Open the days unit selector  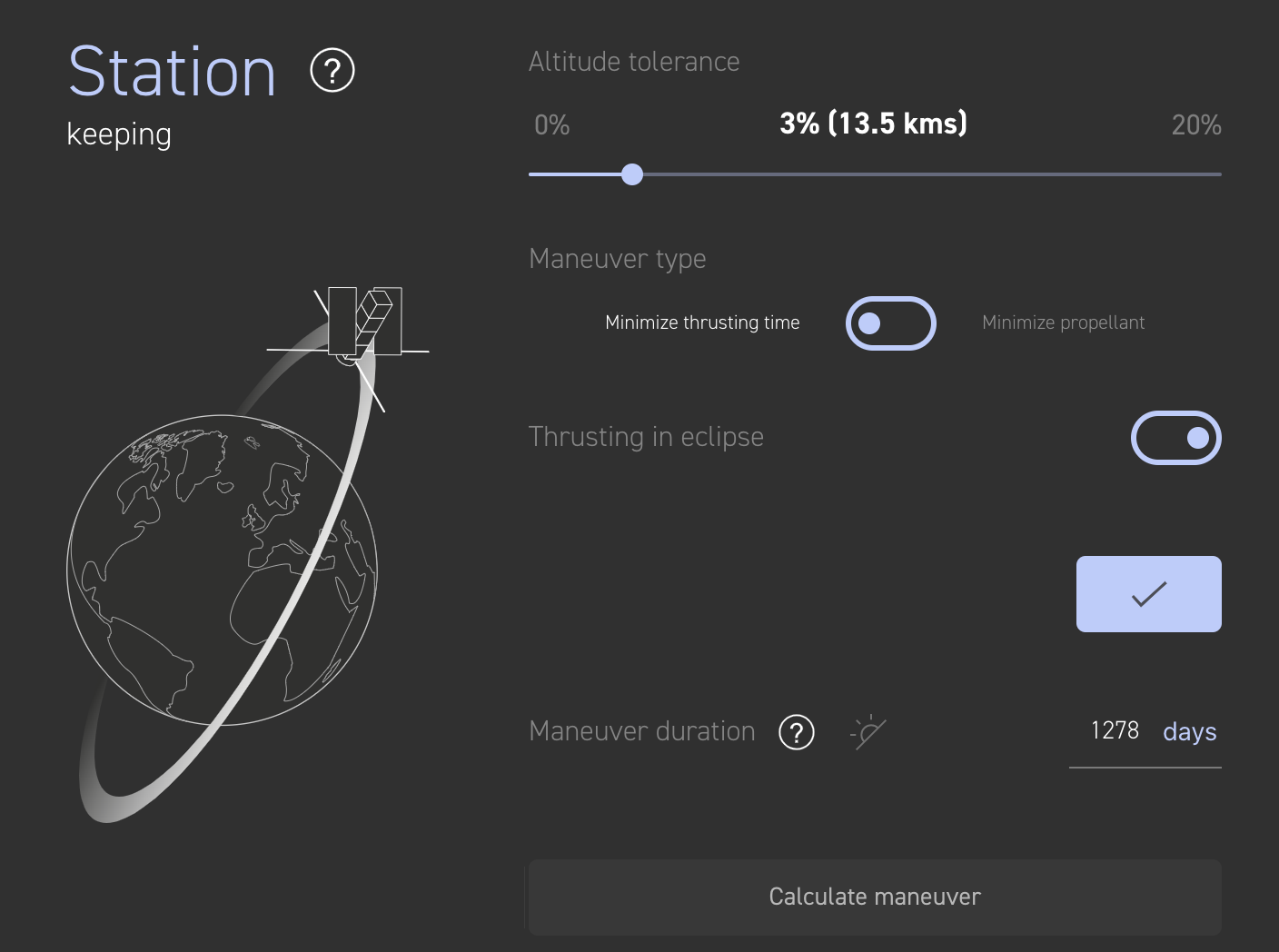[1189, 732]
